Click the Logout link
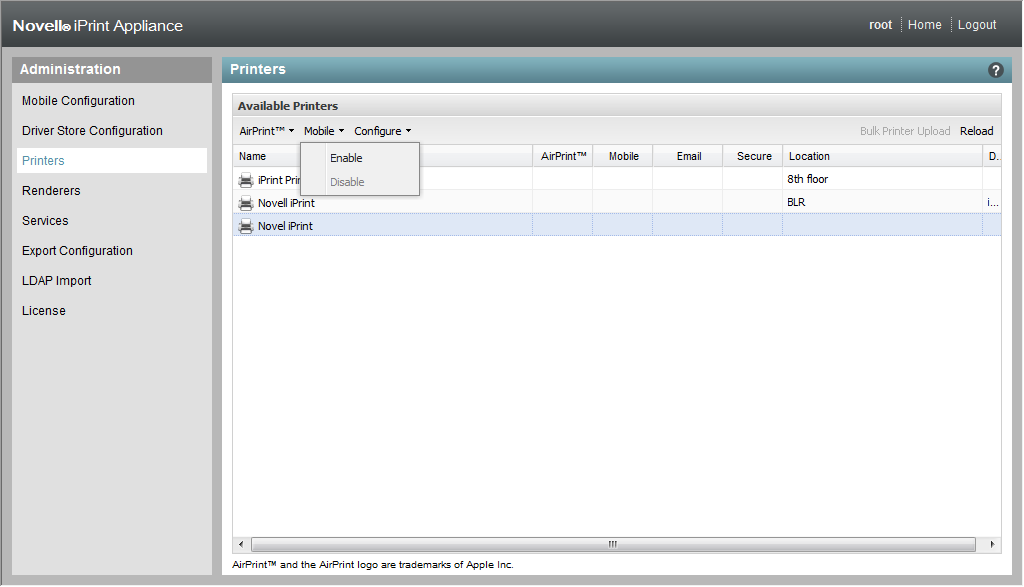The width and height of the screenshot is (1024, 587). point(977,25)
